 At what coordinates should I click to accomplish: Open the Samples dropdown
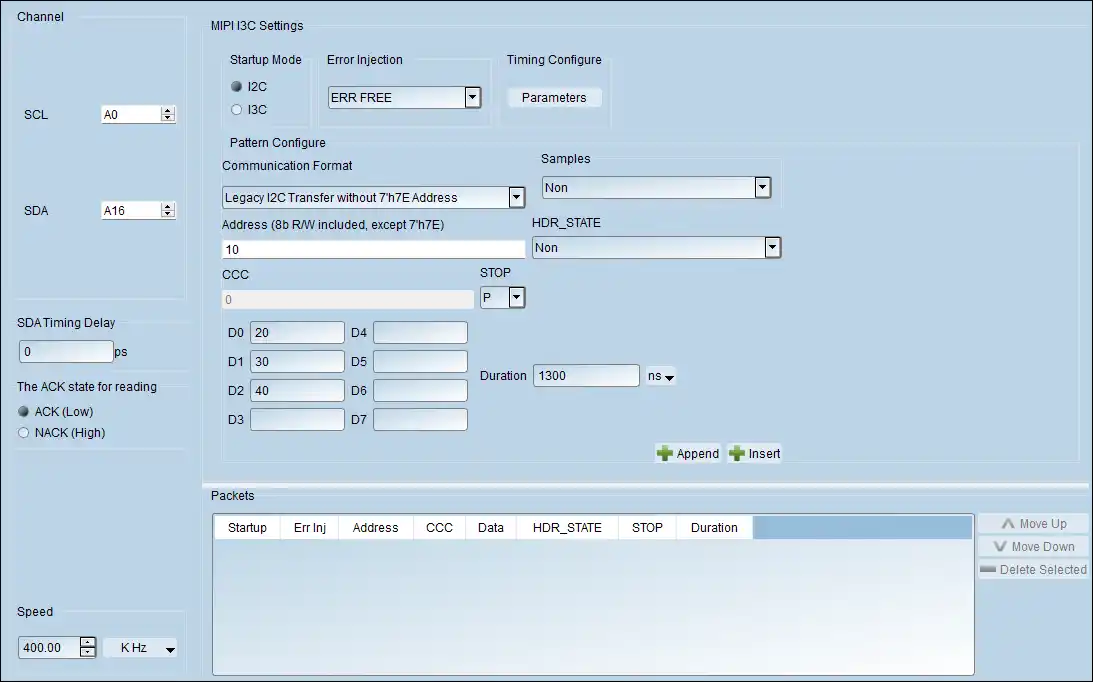pyautogui.click(x=761, y=187)
